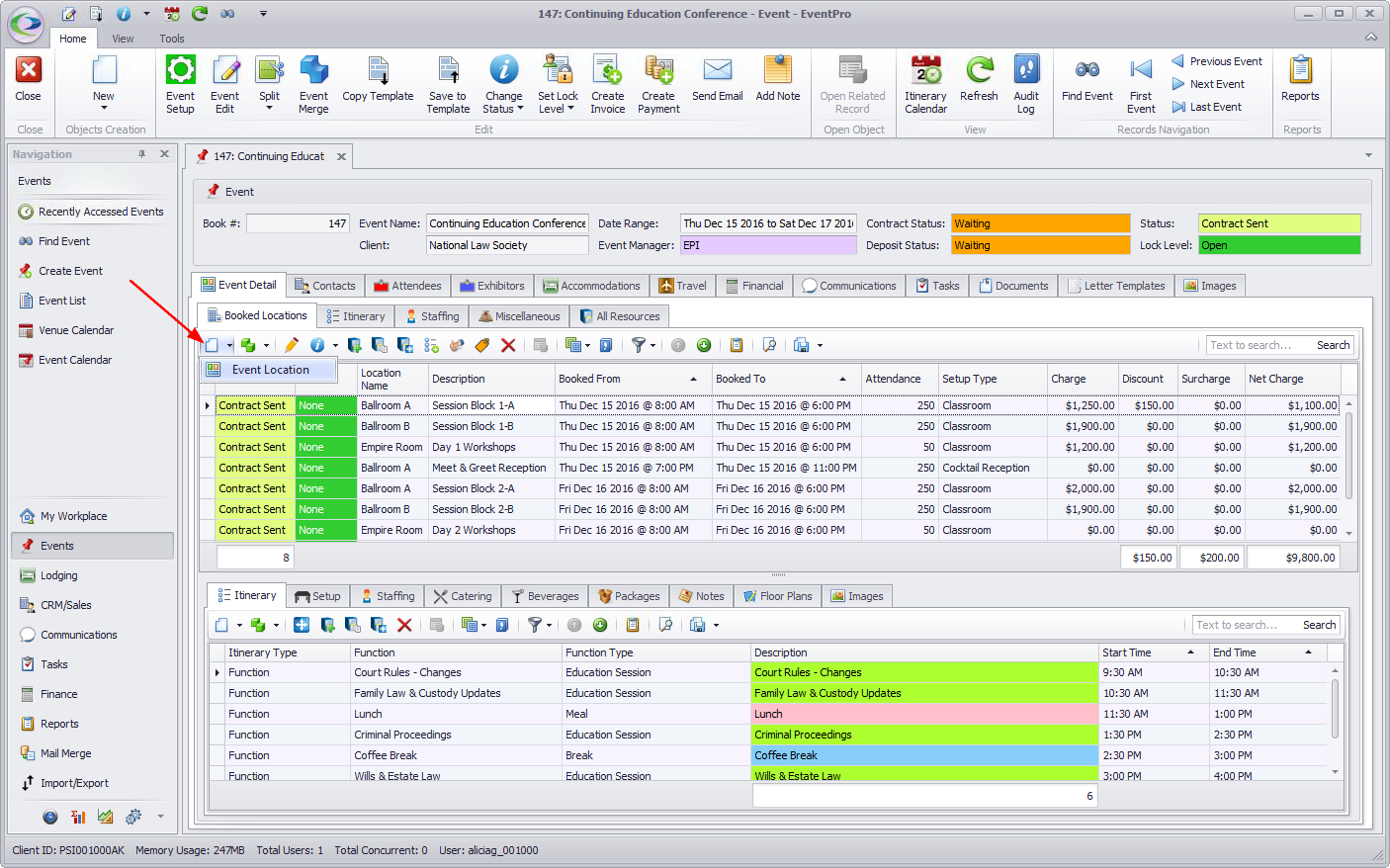
Task: Click the green Lock Level Open field
Action: [x=1279, y=245]
